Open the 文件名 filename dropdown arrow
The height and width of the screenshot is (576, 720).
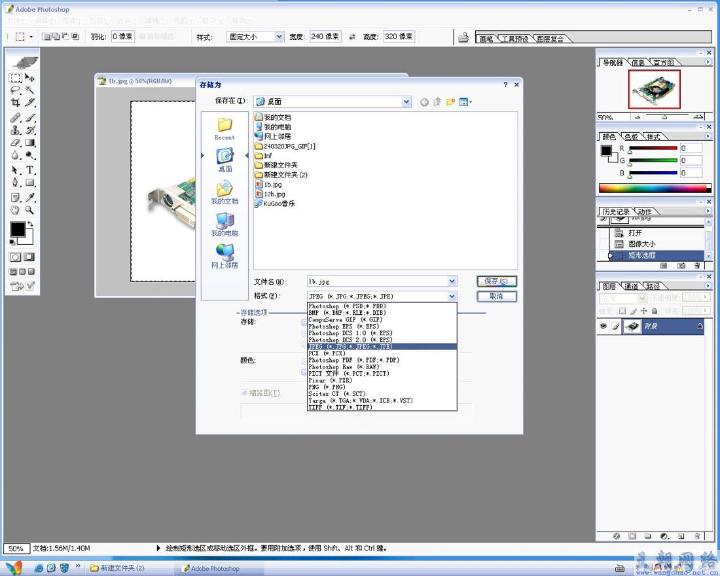[452, 281]
